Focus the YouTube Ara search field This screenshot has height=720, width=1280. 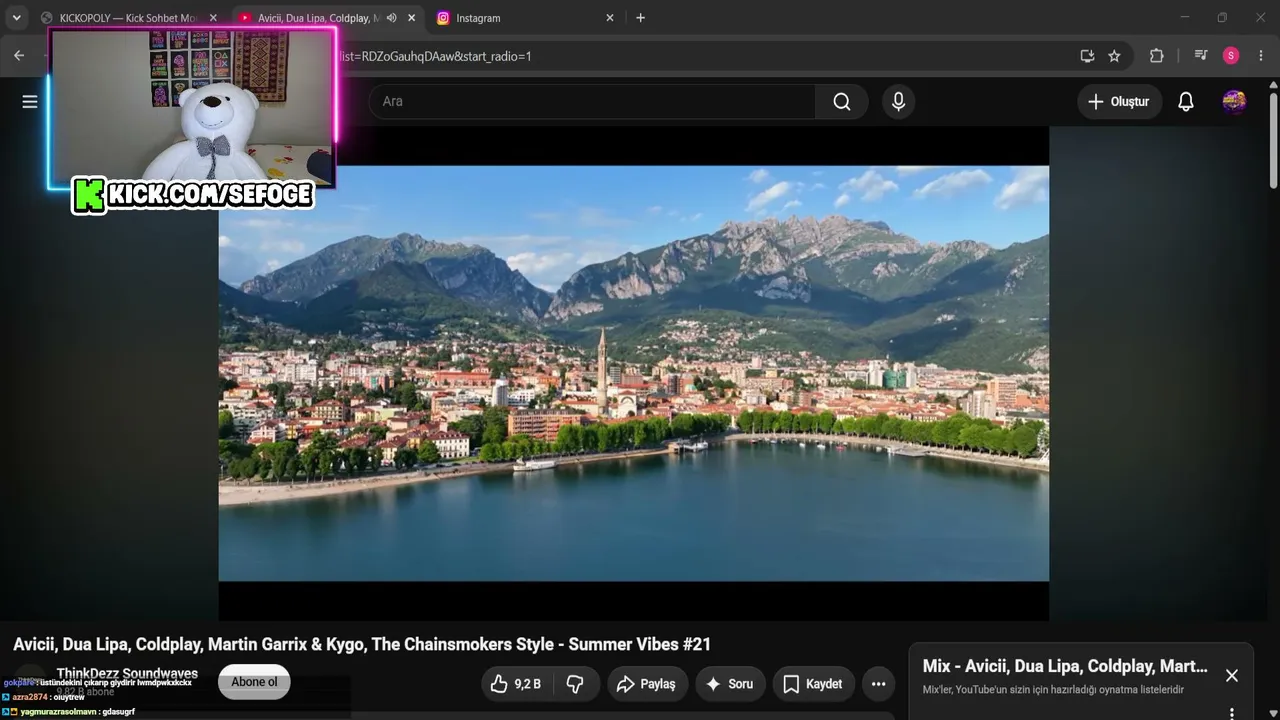592,101
